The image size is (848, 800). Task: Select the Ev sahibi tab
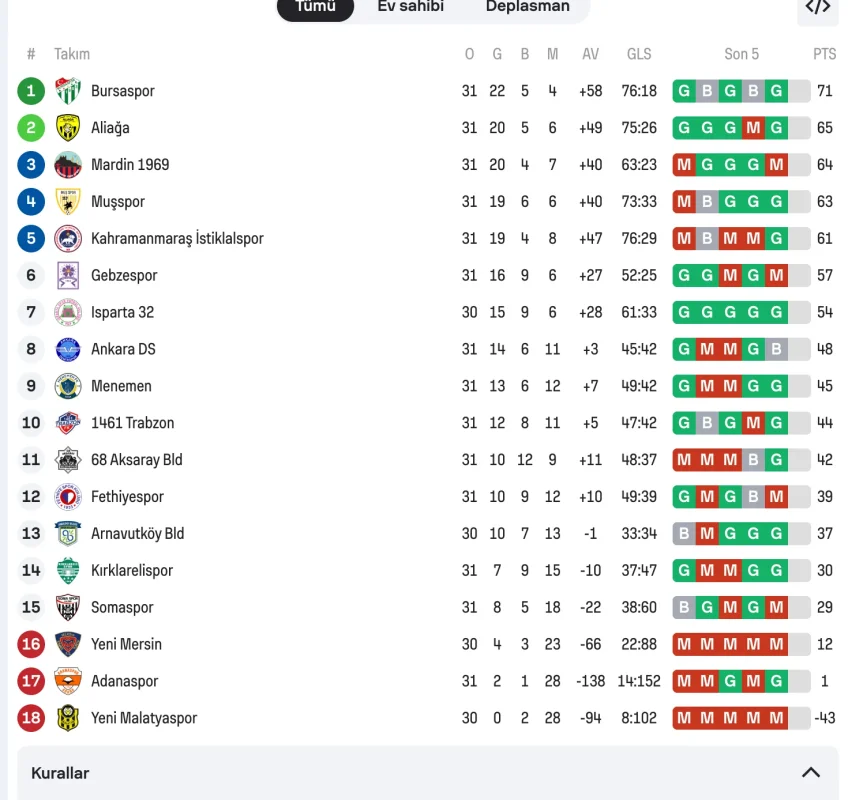pos(410,7)
